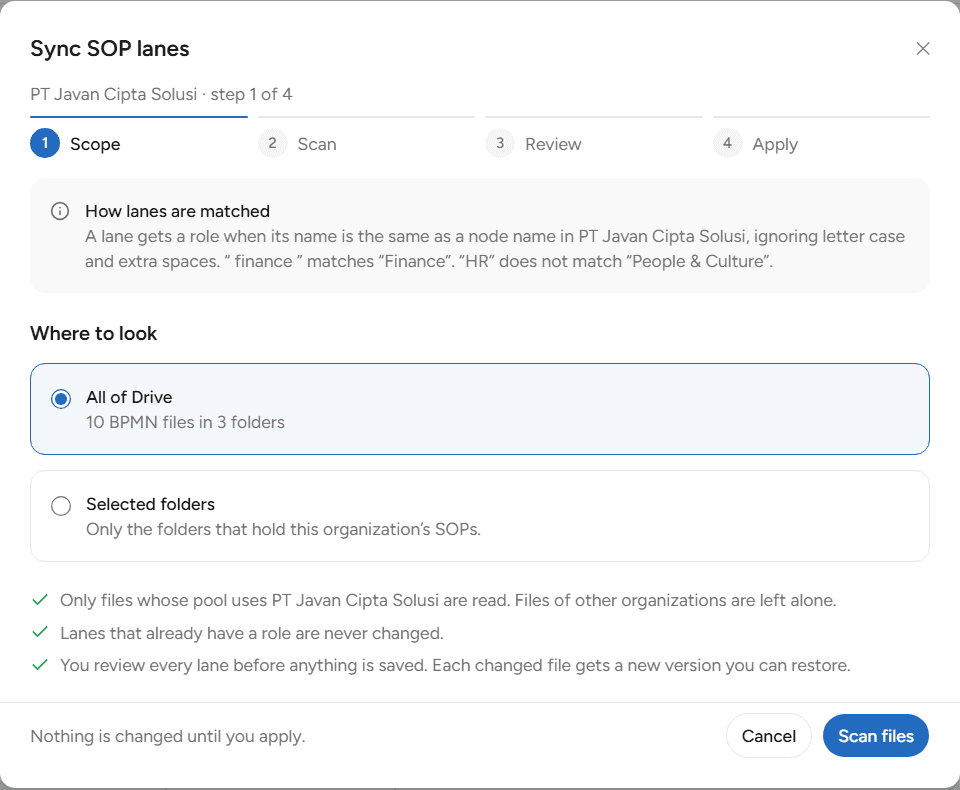Click the "10 BPMN files in 3 folders" text
This screenshot has width=960, height=790.
click(x=186, y=423)
